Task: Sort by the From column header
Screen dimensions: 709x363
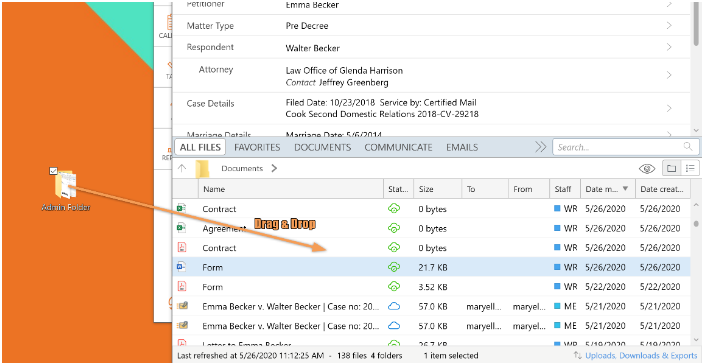Action: click(x=529, y=189)
